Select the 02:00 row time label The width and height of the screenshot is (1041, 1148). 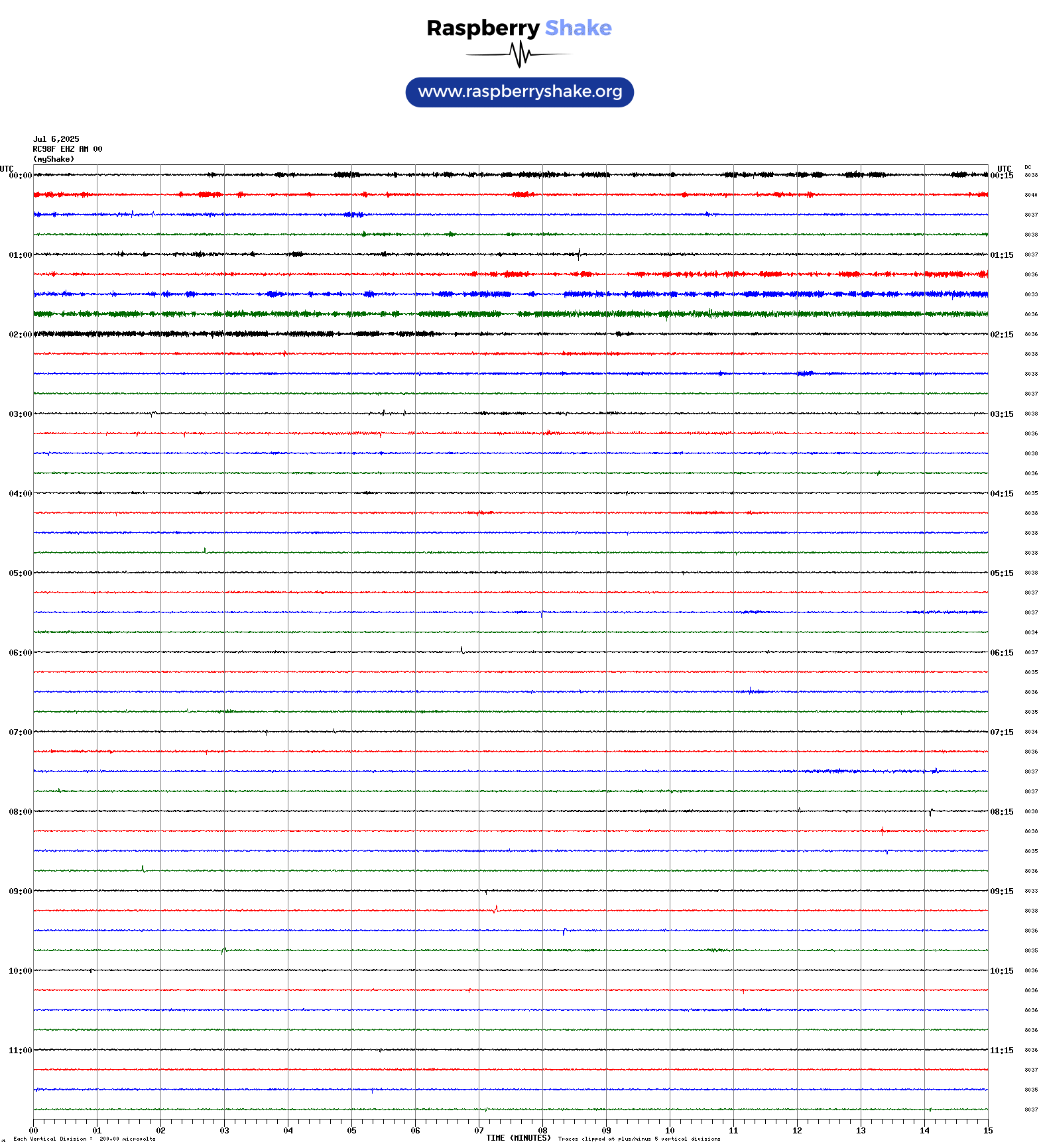(x=21, y=335)
